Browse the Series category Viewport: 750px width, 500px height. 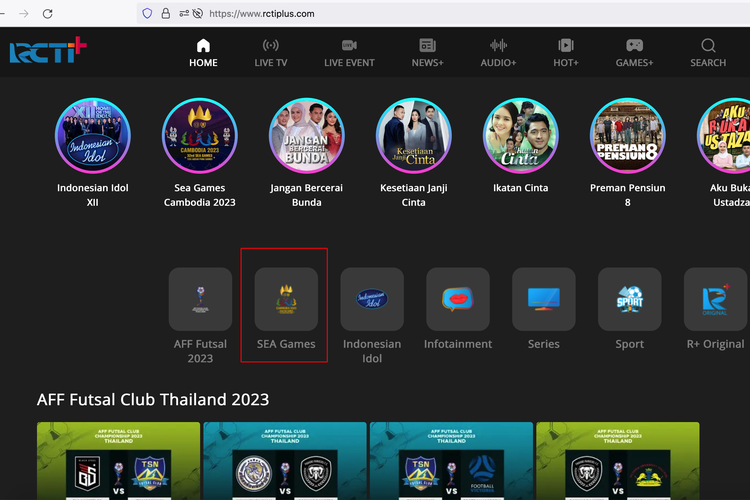point(544,299)
